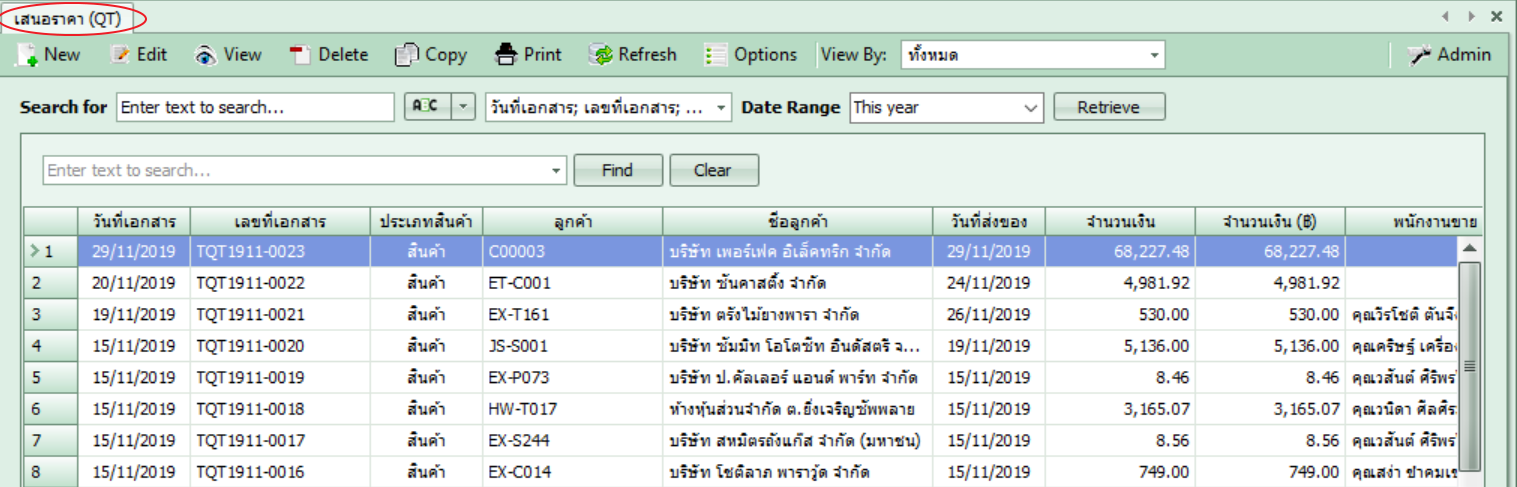Click the New document toolbar icon
Image resolution: width=1517 pixels, height=487 pixels.
[26, 55]
